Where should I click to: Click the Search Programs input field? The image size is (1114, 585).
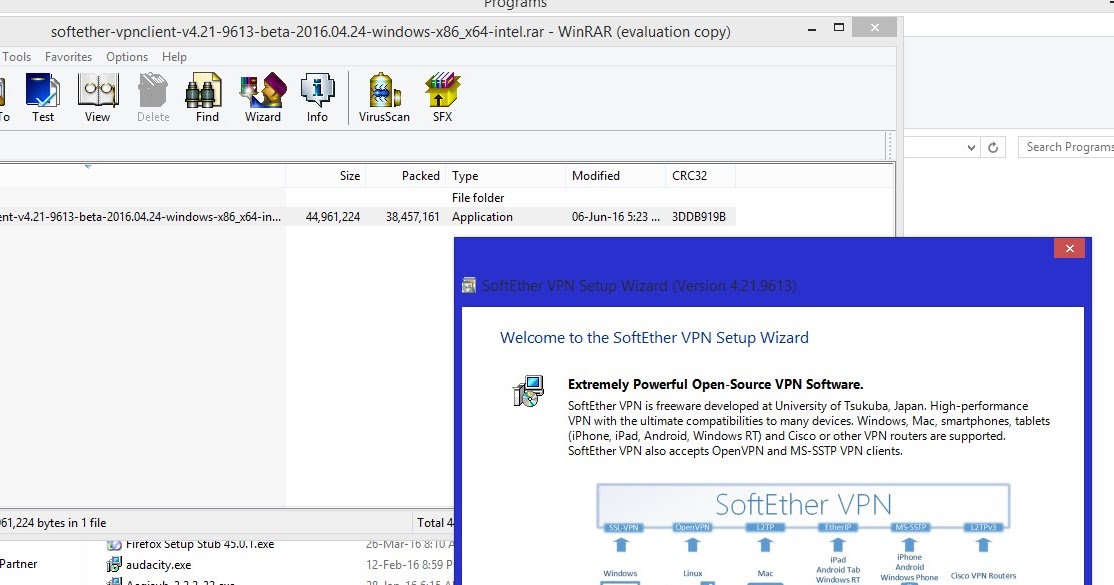(1066, 147)
